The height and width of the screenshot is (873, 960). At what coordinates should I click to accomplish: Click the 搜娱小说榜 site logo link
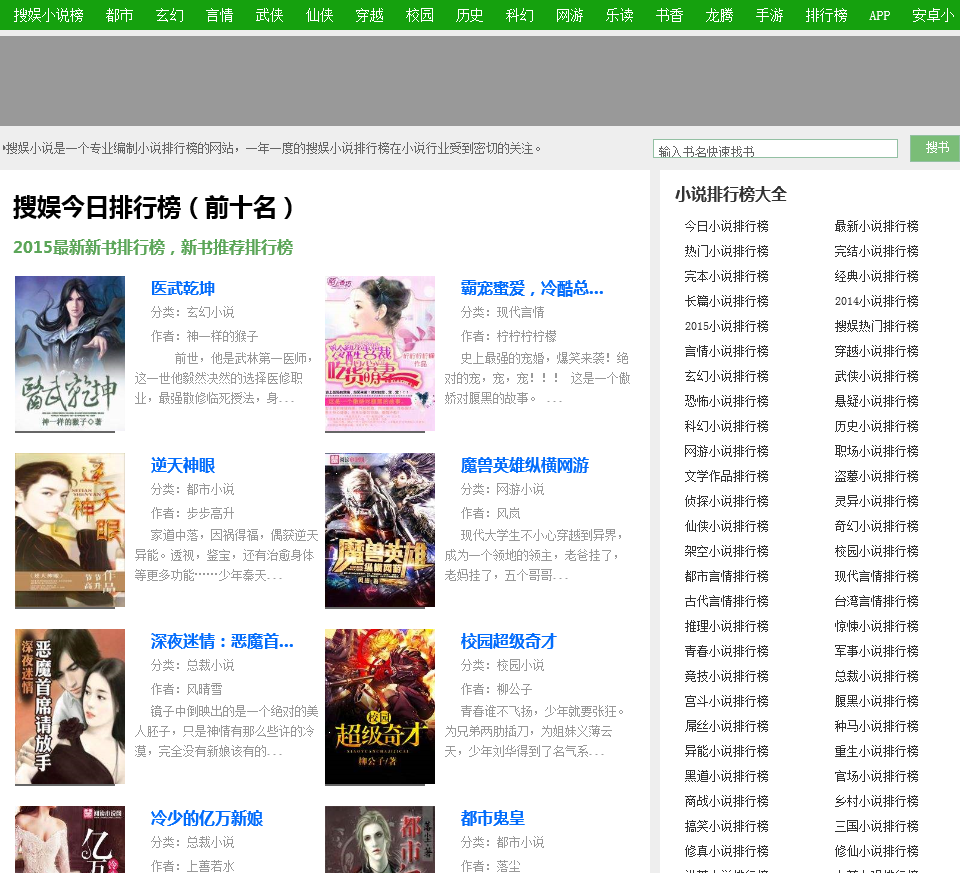tap(48, 15)
